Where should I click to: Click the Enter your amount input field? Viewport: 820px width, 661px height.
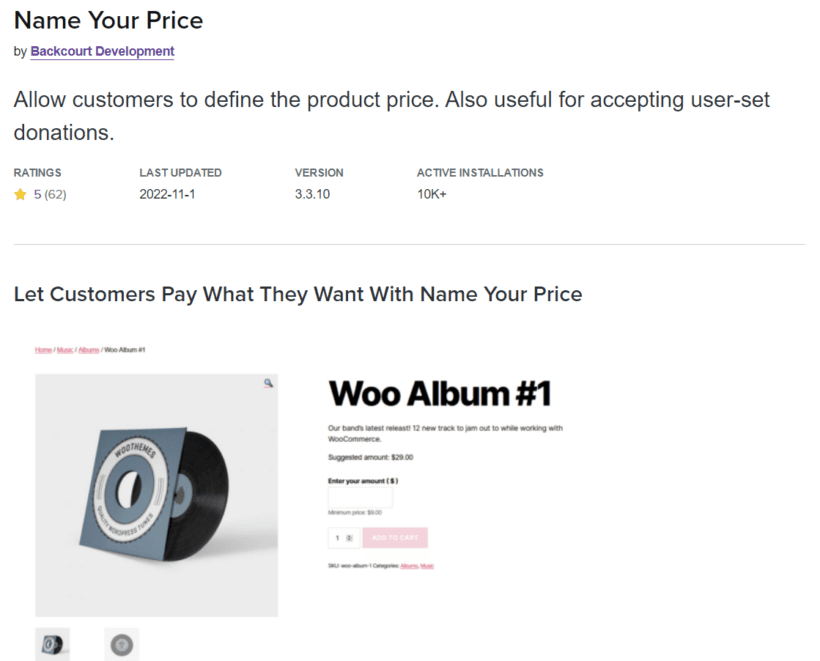click(361, 497)
